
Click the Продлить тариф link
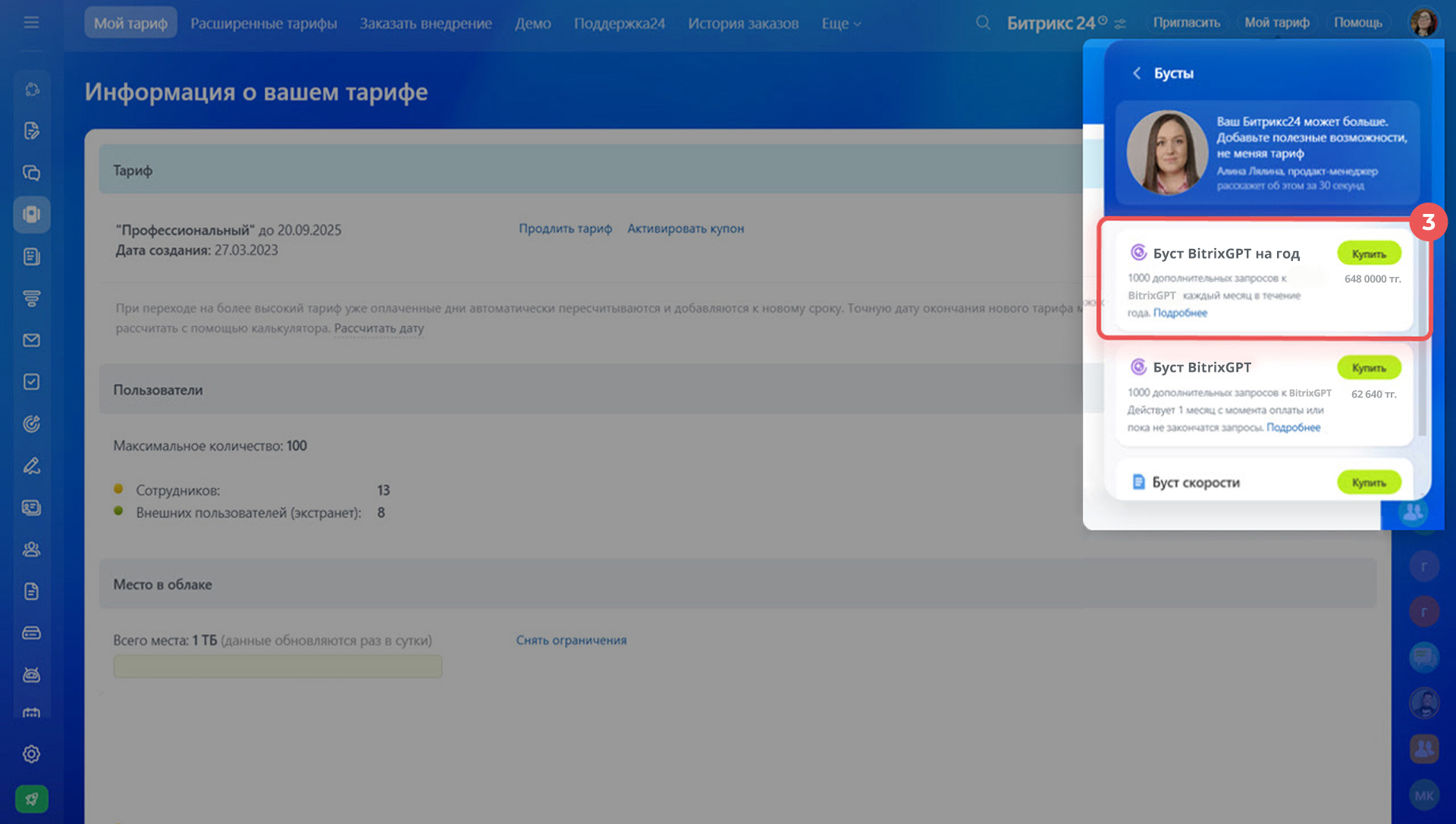point(565,228)
